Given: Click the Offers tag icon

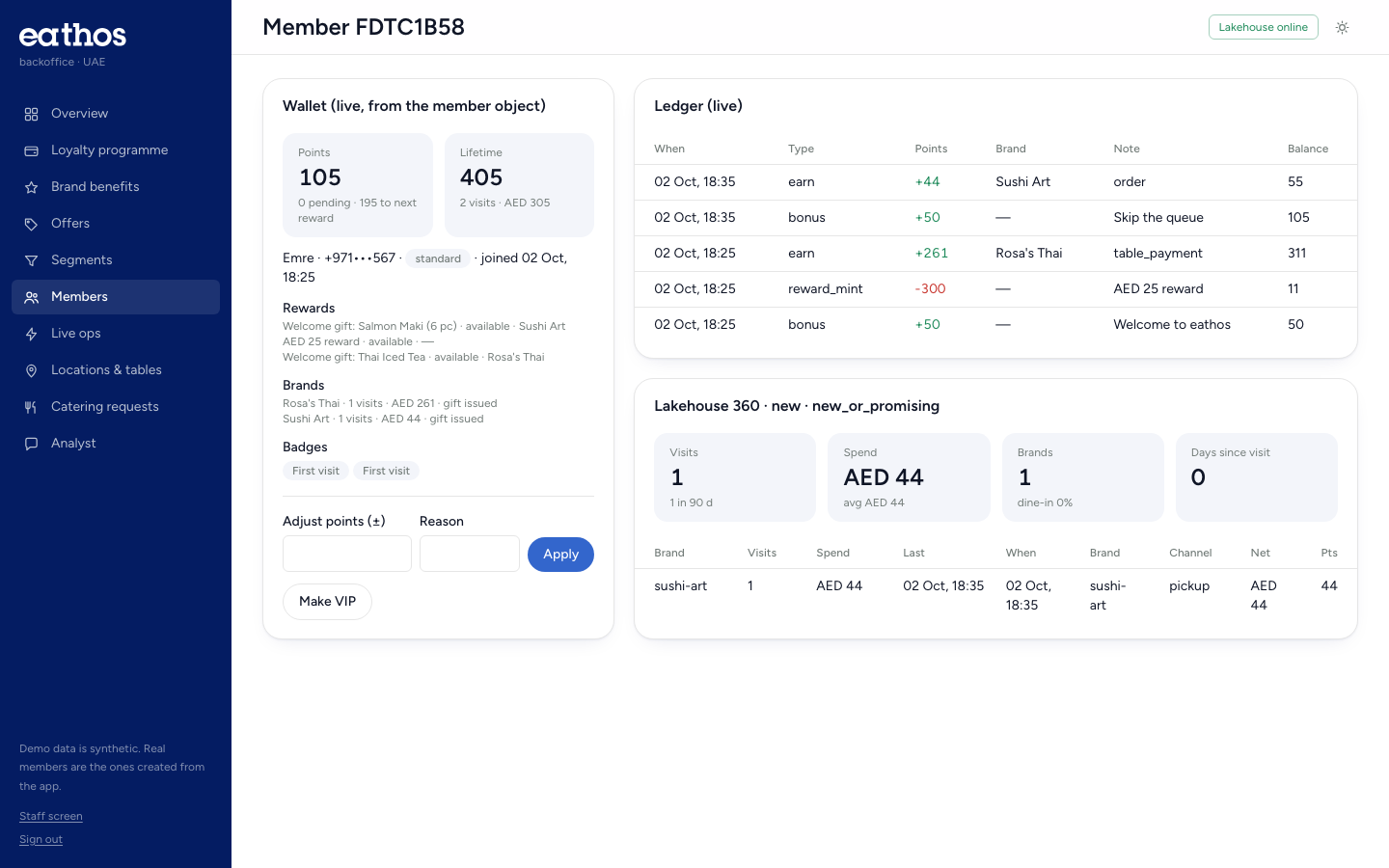Looking at the screenshot, I should [x=31, y=224].
